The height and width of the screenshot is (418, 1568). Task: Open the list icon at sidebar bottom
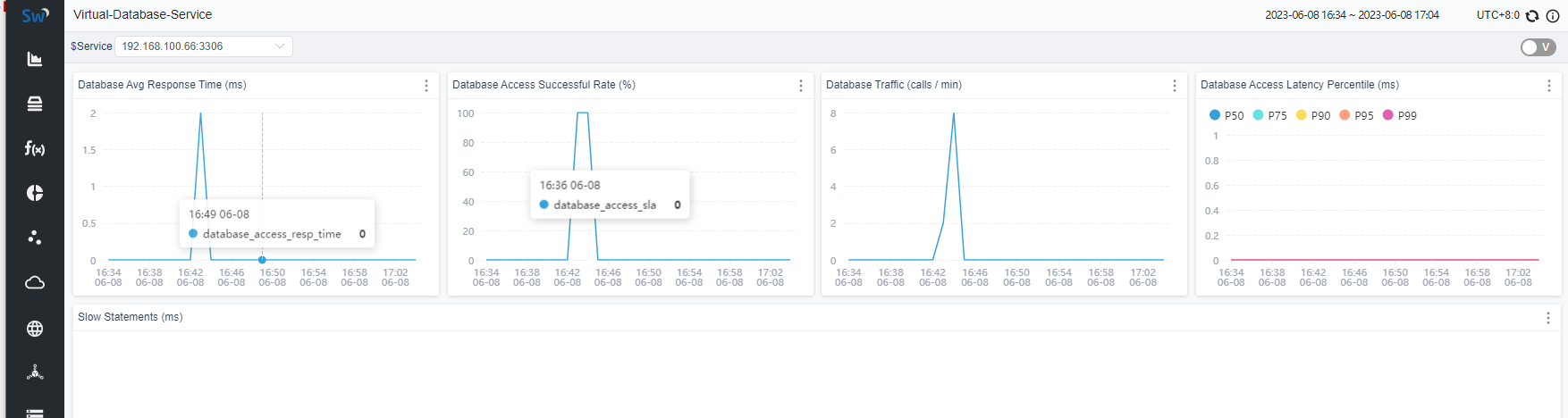click(35, 413)
